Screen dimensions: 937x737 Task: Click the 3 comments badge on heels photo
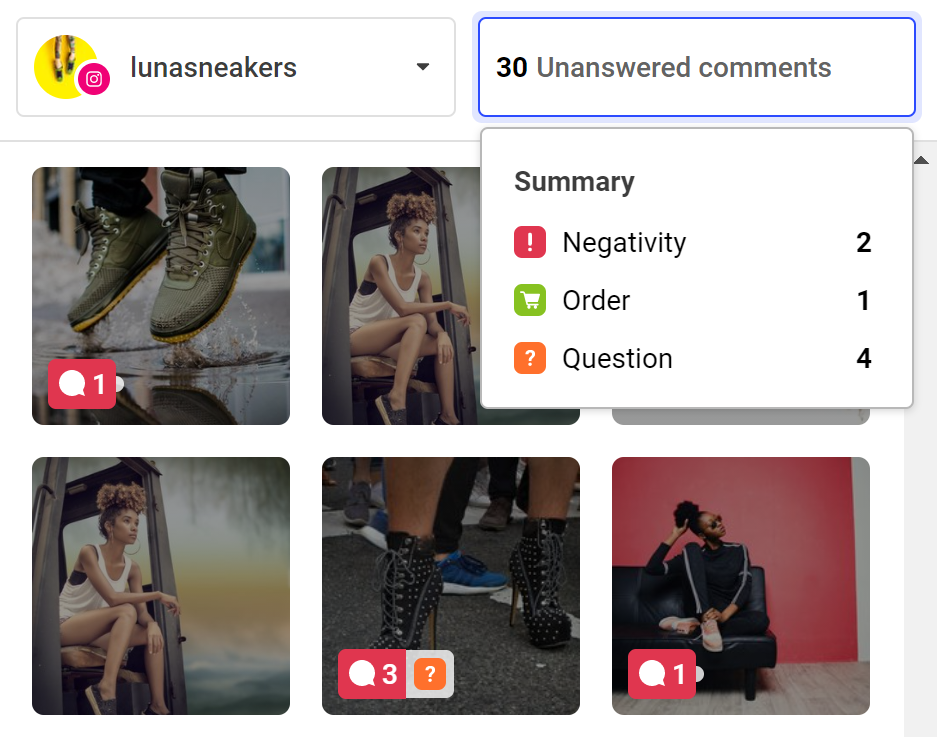[x=372, y=674]
